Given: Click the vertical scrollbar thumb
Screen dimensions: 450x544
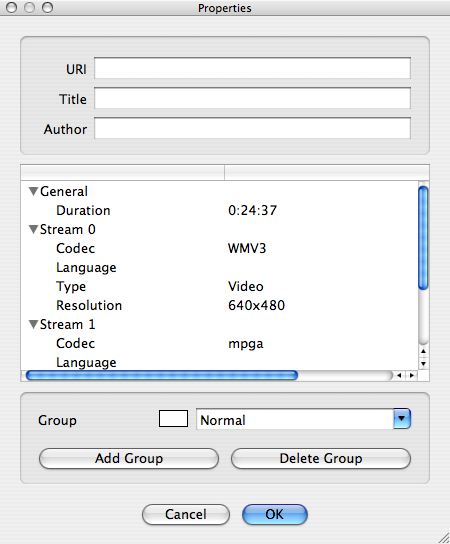Looking at the screenshot, I should (x=423, y=238).
